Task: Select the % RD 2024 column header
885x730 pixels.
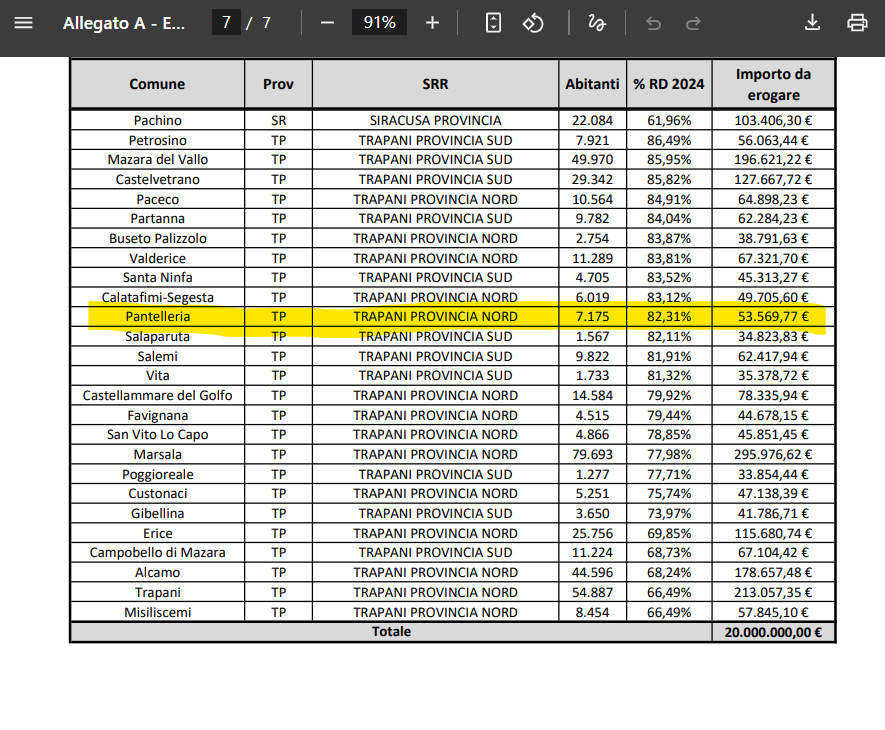Action: click(x=669, y=84)
